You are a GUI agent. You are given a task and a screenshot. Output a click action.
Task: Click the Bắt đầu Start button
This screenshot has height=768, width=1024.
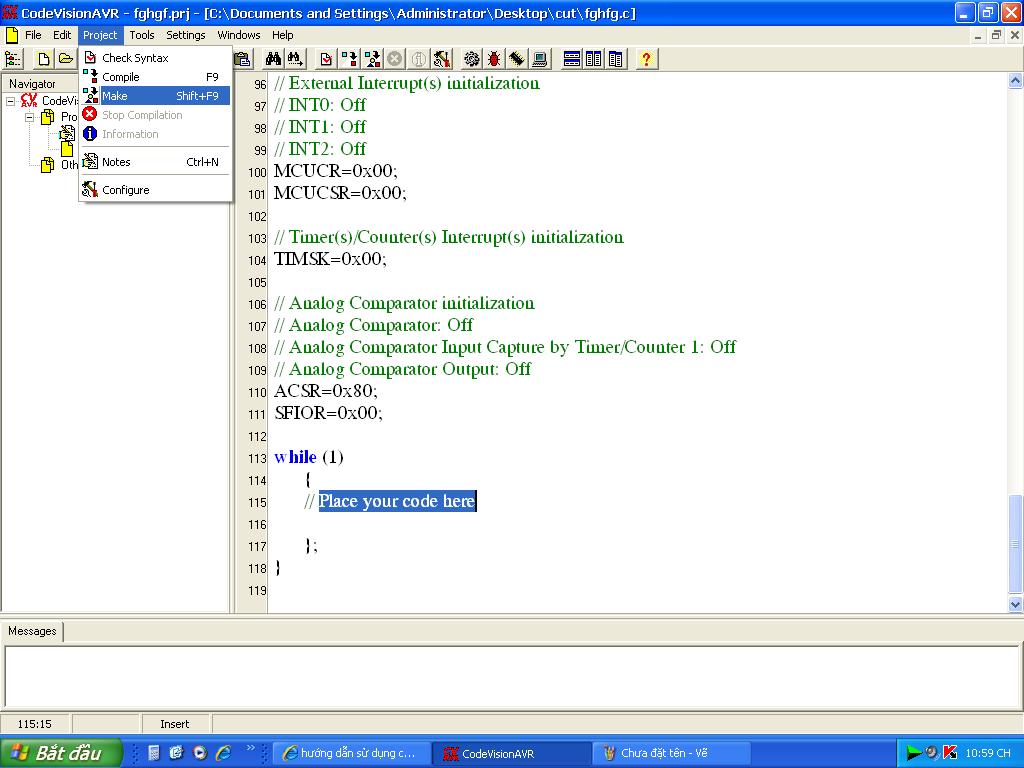[x=60, y=753]
